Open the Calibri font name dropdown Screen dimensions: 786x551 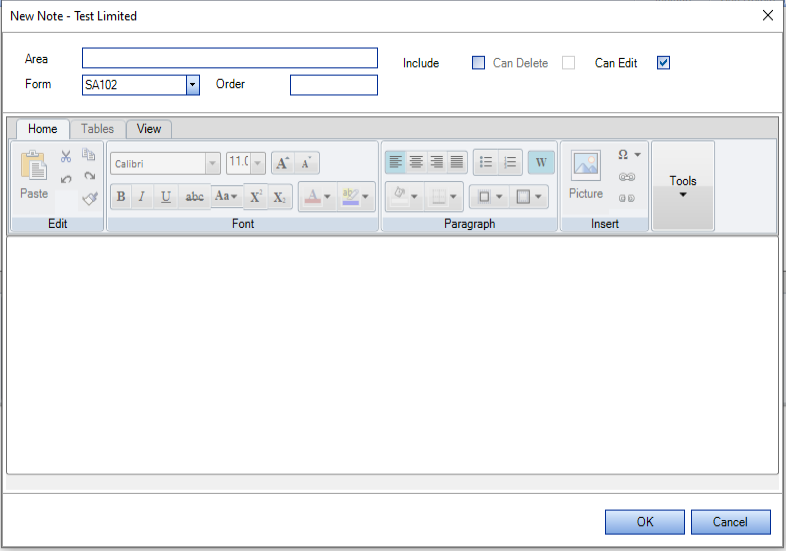tap(213, 163)
